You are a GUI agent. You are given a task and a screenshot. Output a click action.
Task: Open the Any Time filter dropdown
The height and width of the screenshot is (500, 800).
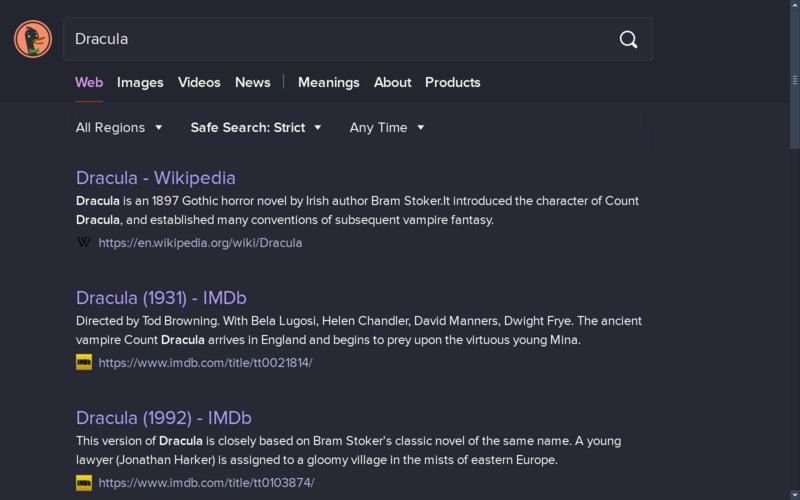pyautogui.click(x=387, y=128)
